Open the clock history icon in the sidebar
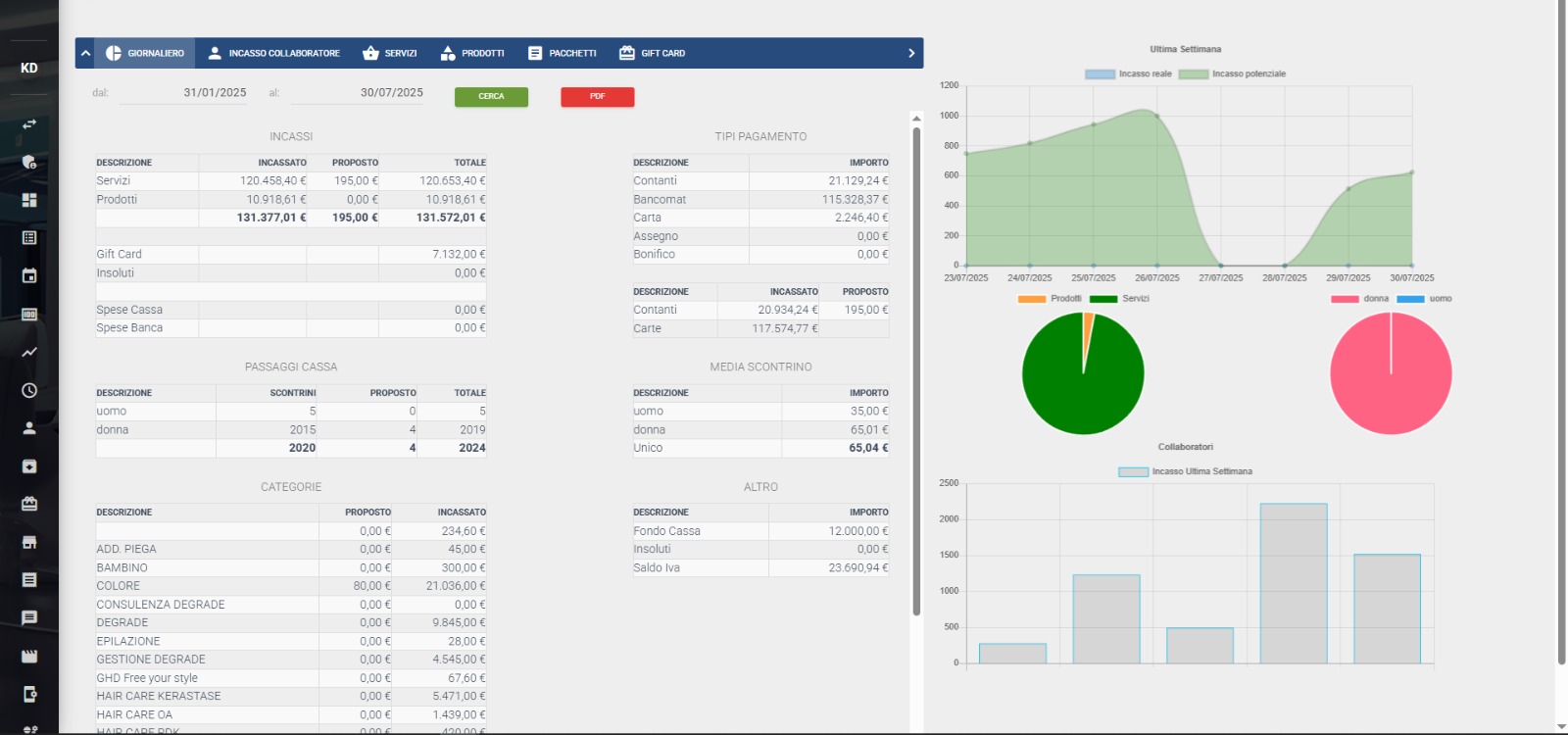This screenshot has width=1568, height=735. 29,390
